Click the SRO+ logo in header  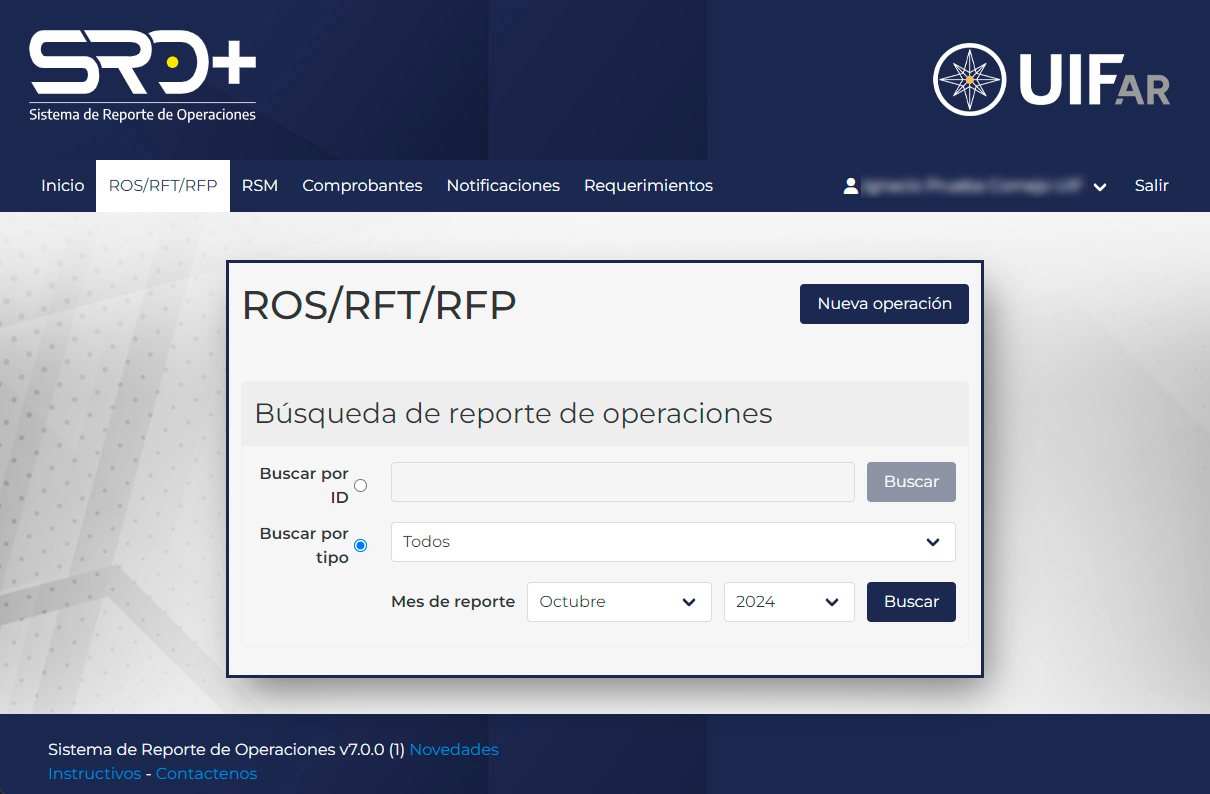coord(142,76)
